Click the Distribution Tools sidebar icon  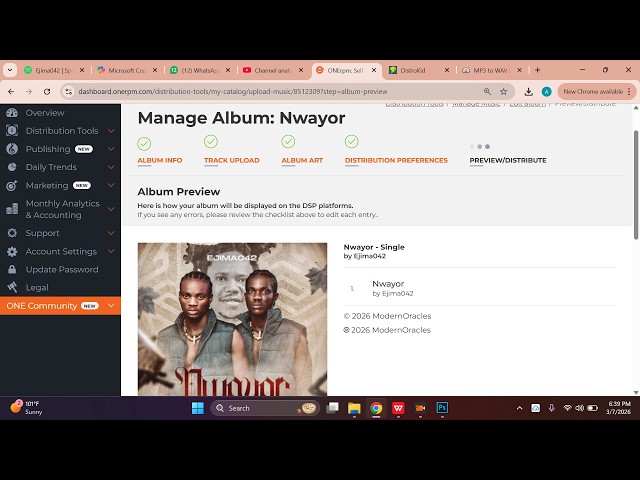(12, 131)
